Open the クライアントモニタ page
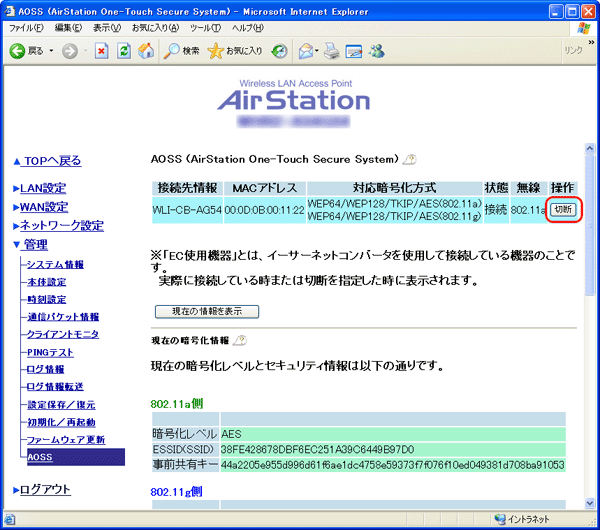 point(63,334)
